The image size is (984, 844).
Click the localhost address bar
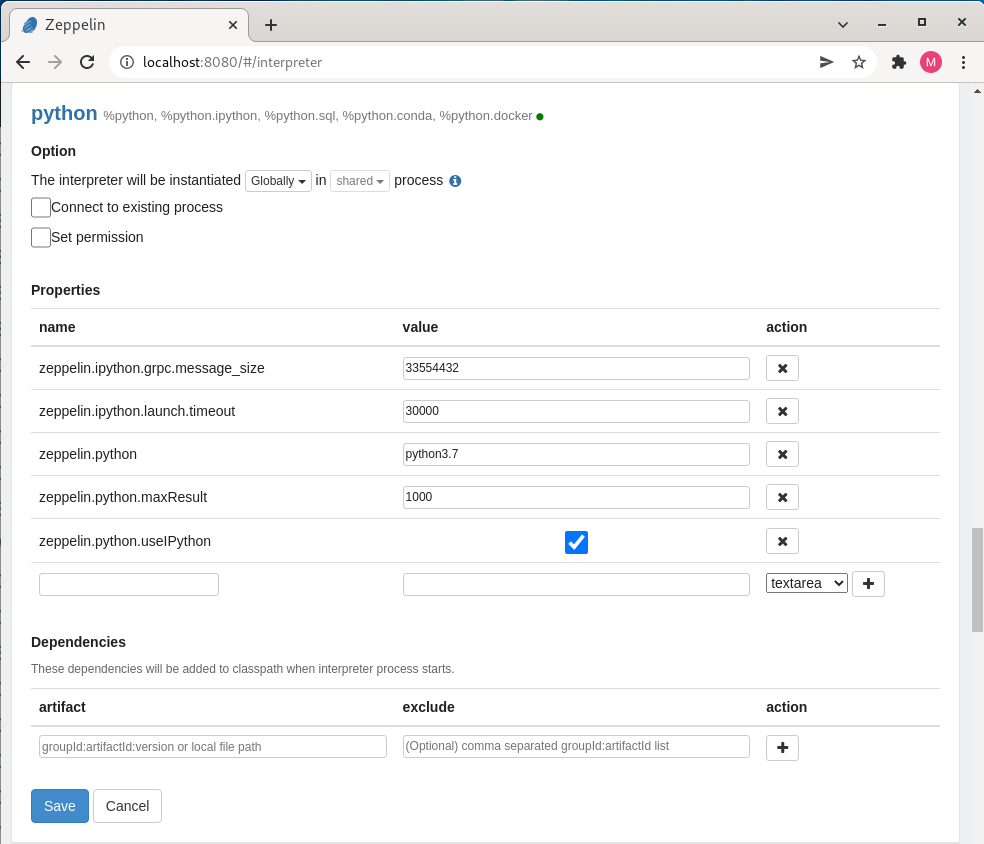[464, 62]
